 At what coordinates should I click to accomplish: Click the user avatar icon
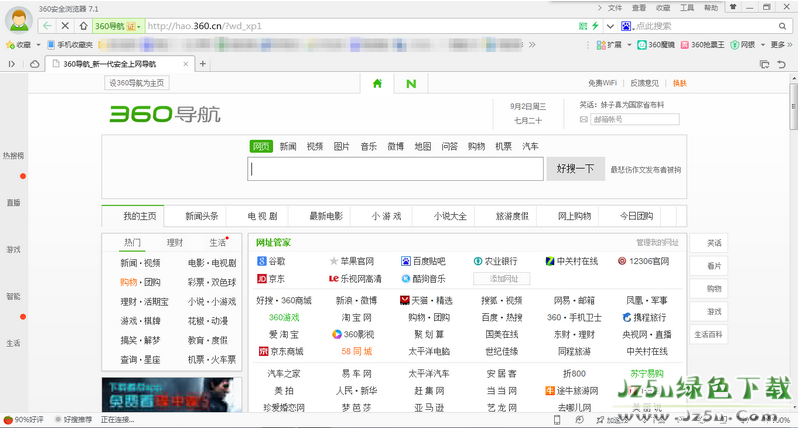(x=19, y=20)
